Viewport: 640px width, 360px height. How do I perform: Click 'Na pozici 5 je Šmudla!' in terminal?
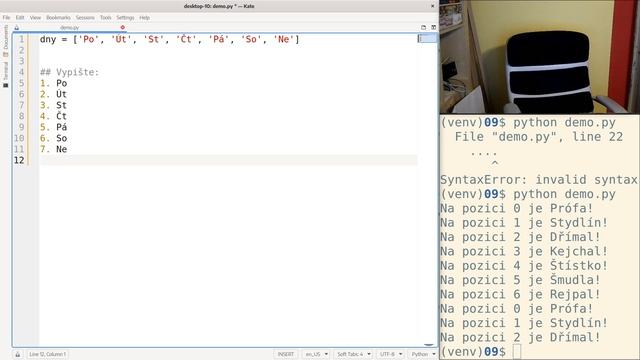click(520, 280)
